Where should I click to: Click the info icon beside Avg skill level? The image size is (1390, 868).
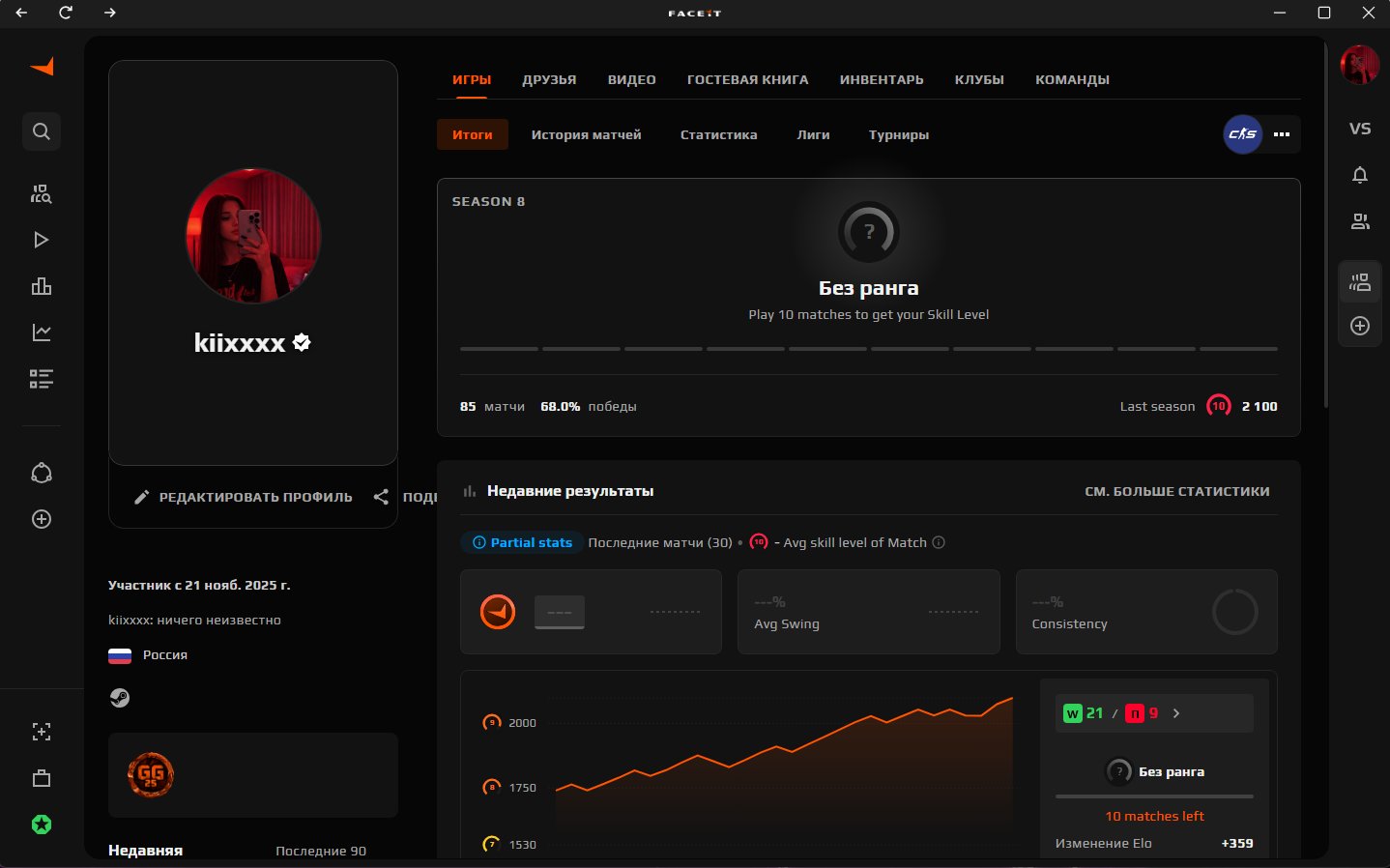(939, 542)
